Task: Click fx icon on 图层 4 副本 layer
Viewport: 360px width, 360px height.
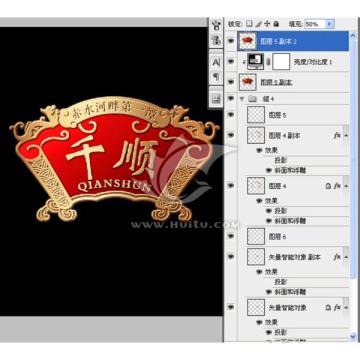Action: click(337, 136)
